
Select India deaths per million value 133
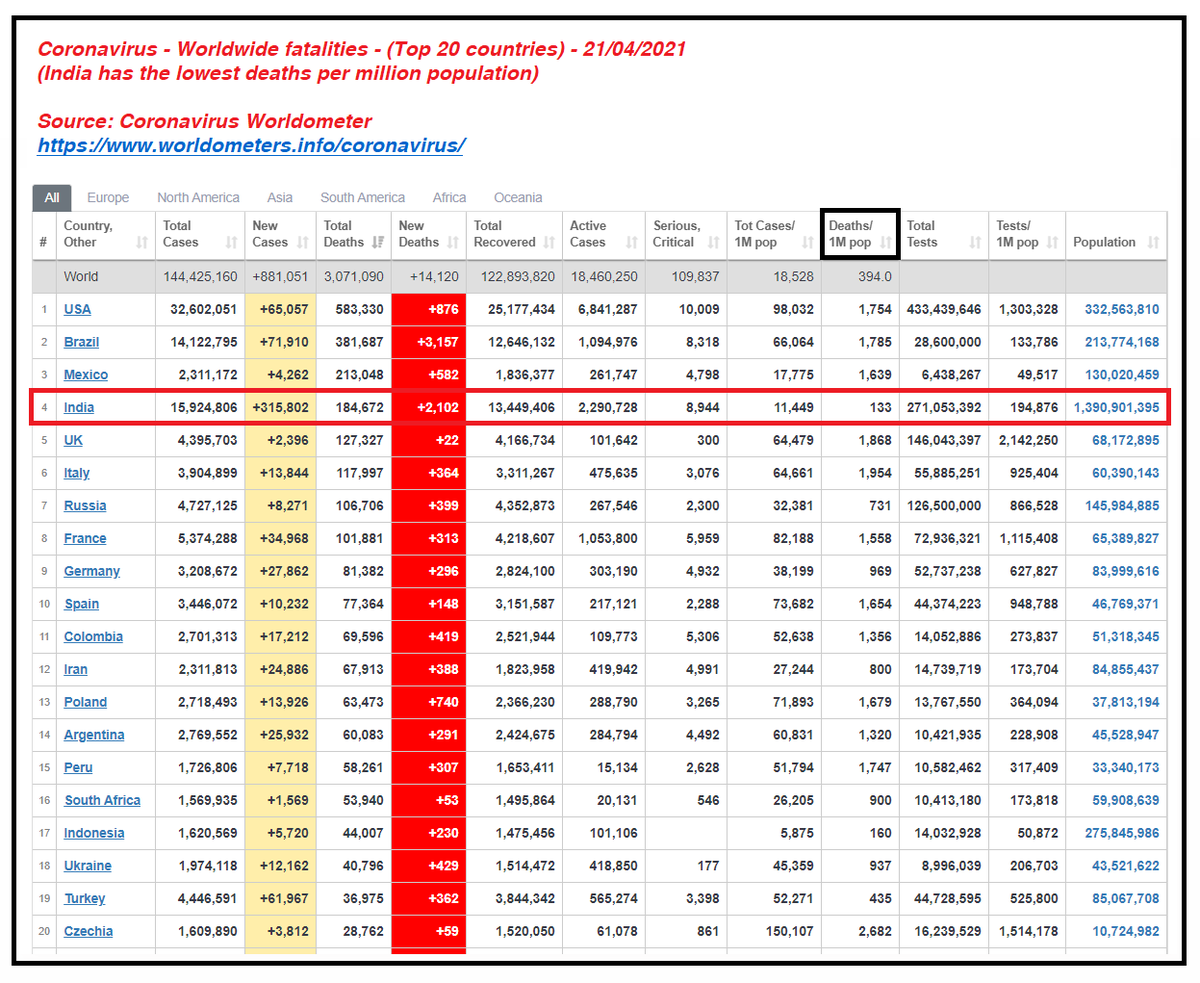click(880, 408)
